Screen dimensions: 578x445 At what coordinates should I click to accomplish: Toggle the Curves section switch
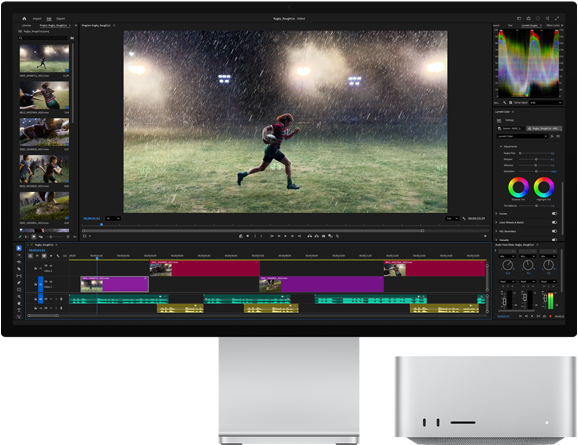(x=554, y=213)
